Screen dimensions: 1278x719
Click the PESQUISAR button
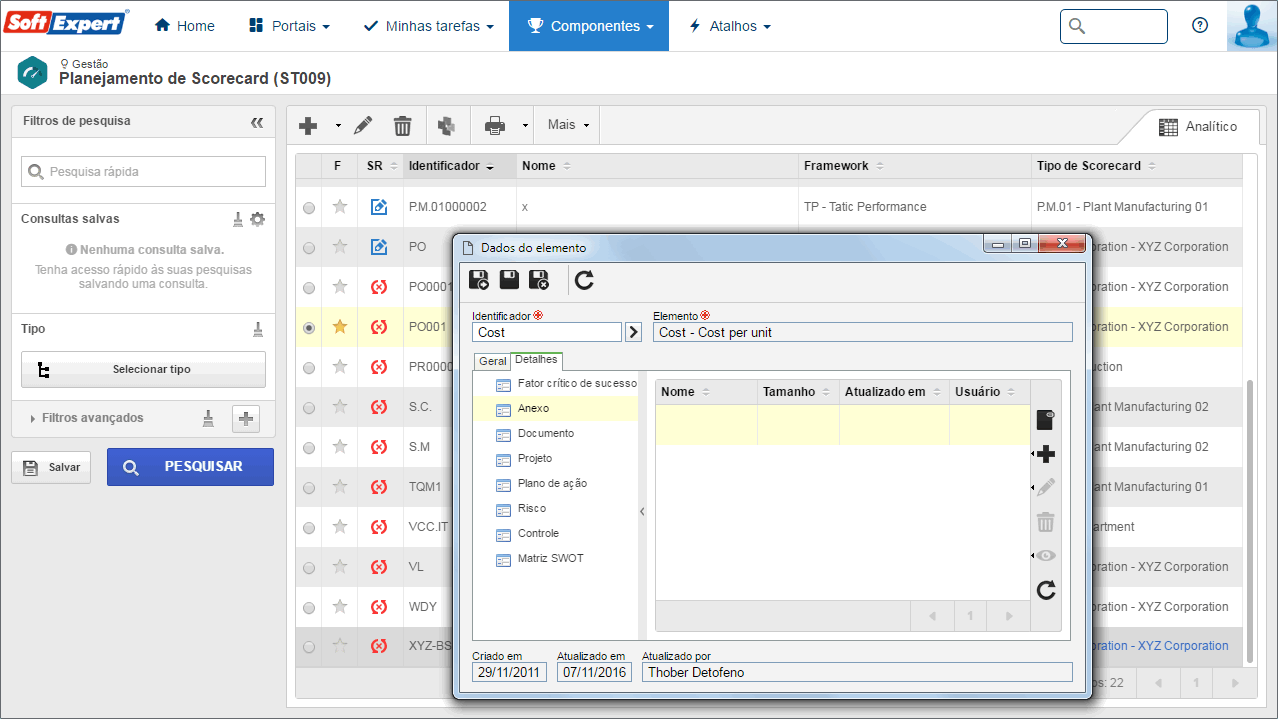pyautogui.click(x=190, y=467)
